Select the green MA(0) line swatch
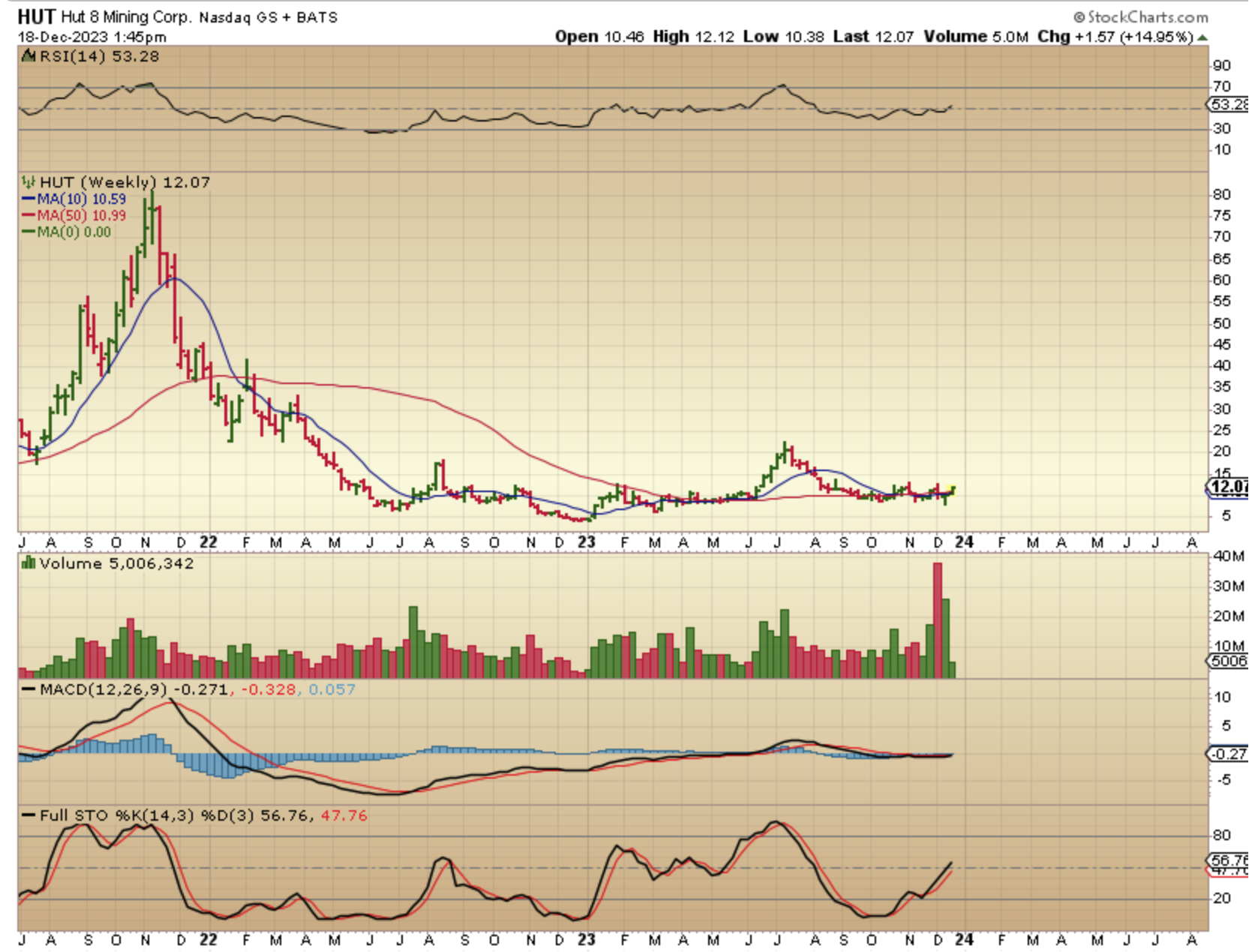Image resolution: width=1249 pixels, height=952 pixels. click(29, 232)
